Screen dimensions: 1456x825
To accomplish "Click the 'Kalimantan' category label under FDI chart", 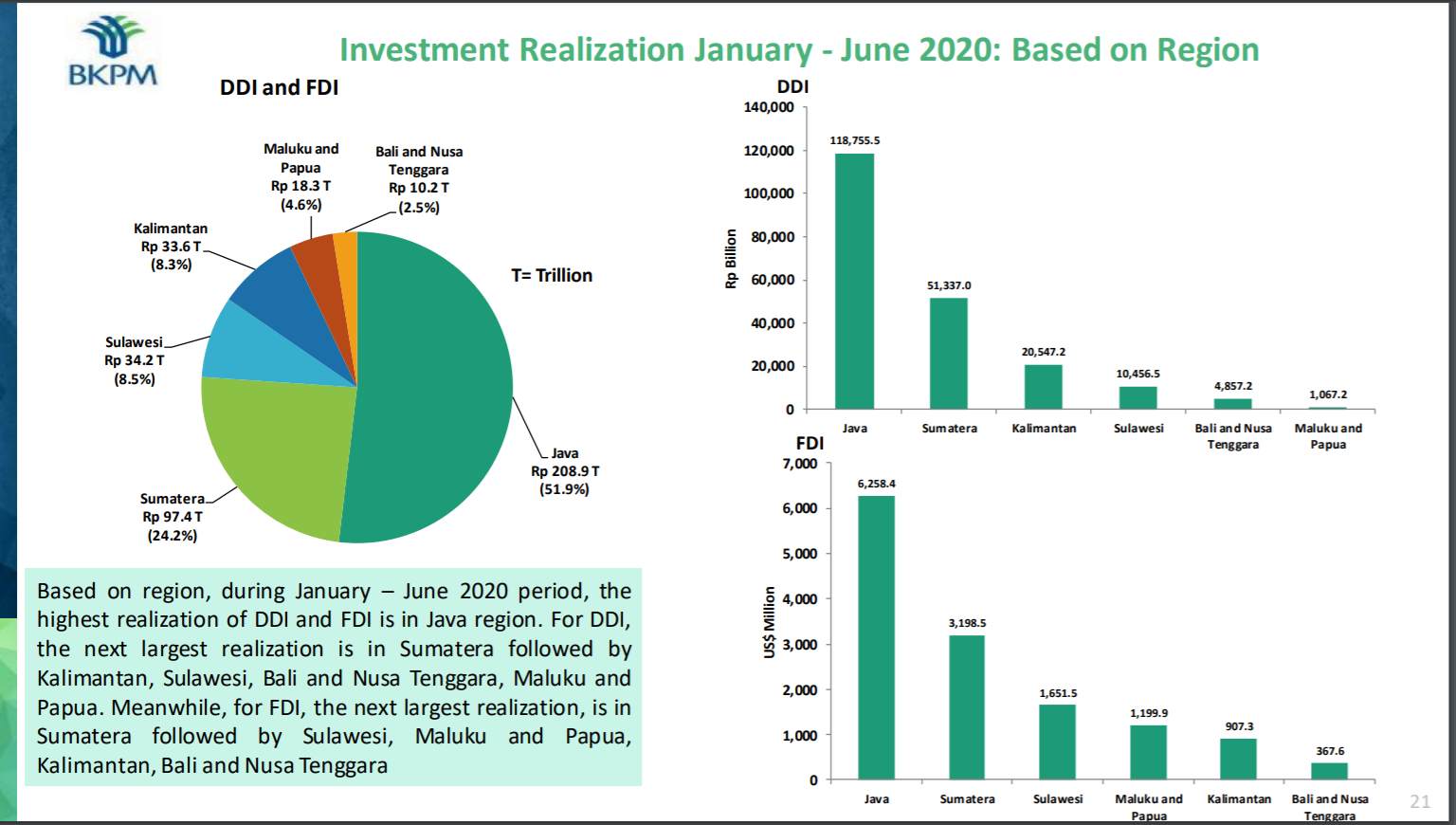I will click(x=1239, y=799).
